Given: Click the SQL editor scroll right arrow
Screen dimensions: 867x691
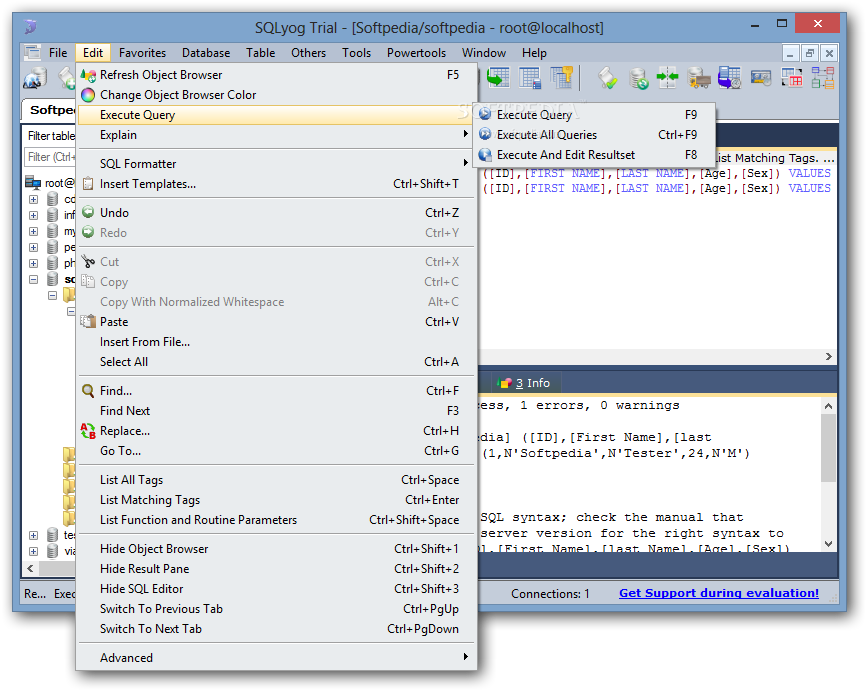Looking at the screenshot, I should click(828, 357).
